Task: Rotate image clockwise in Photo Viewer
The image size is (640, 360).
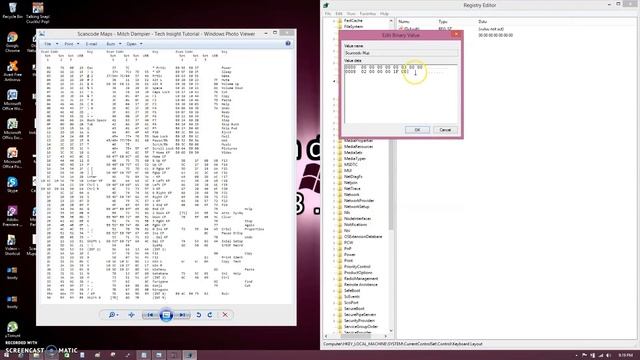Action: (x=210, y=315)
